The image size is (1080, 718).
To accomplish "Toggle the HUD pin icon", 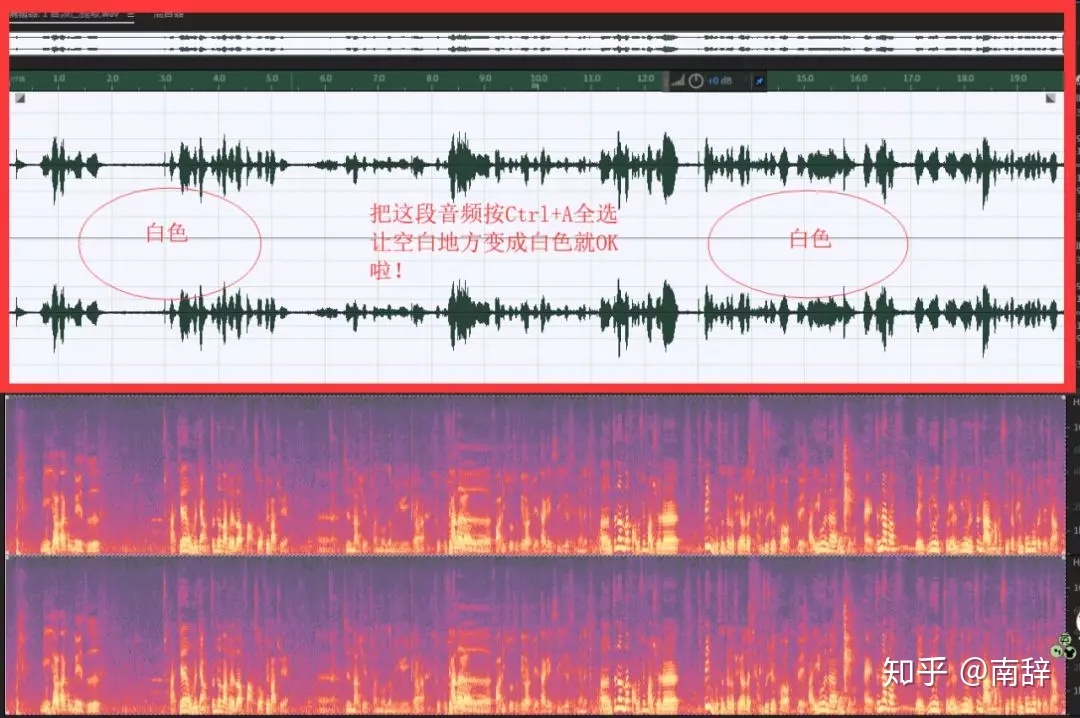I will point(759,81).
